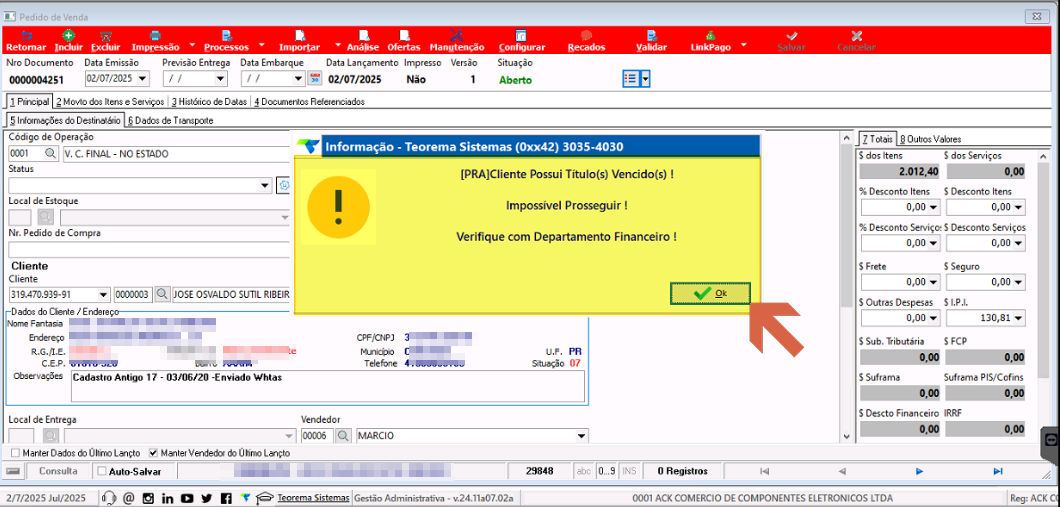Uncheck Manter Vendedor do Último Lançto

[x=153, y=453]
